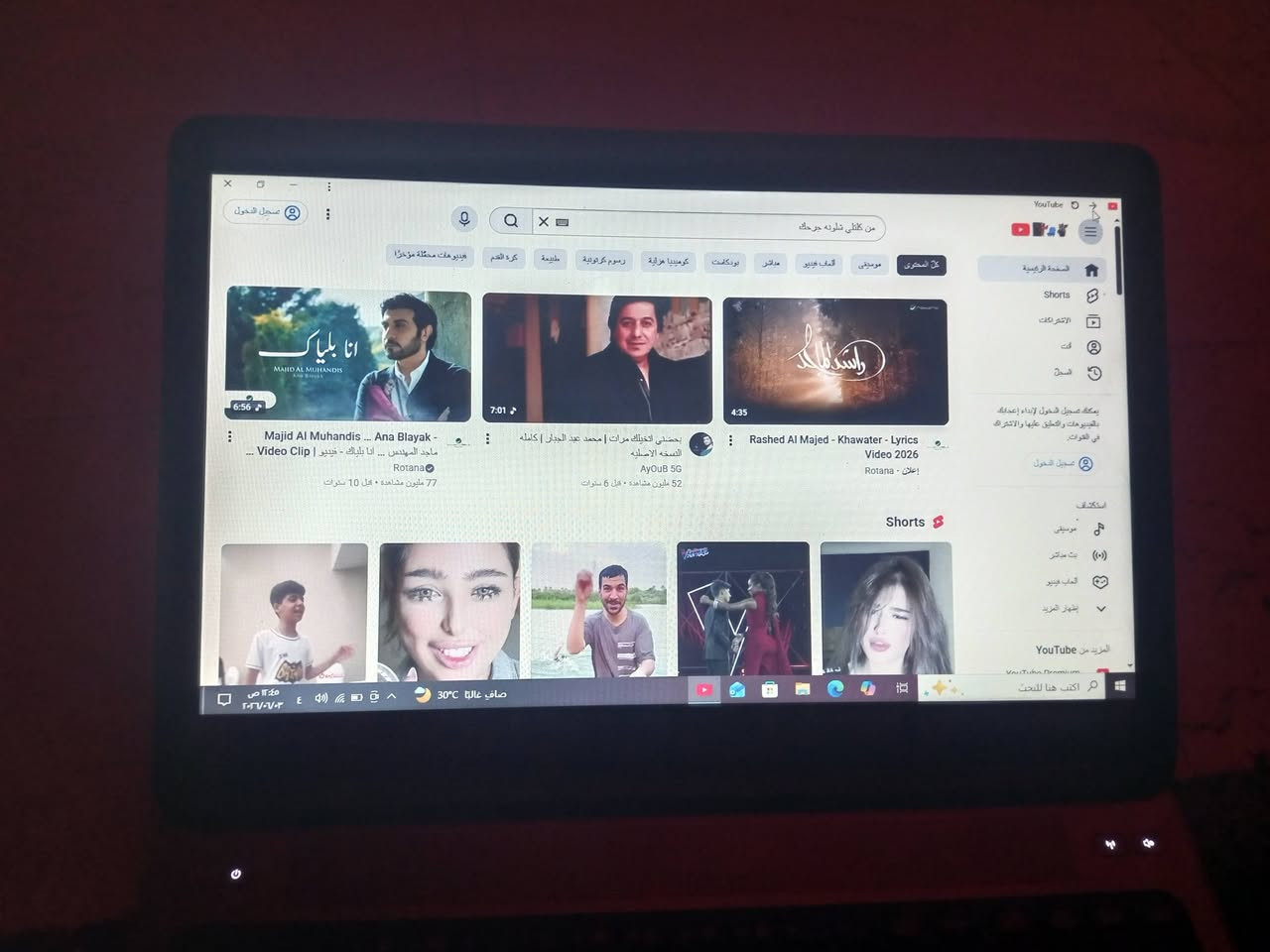
Task: Open Live under Explore
Action: click(1078, 555)
